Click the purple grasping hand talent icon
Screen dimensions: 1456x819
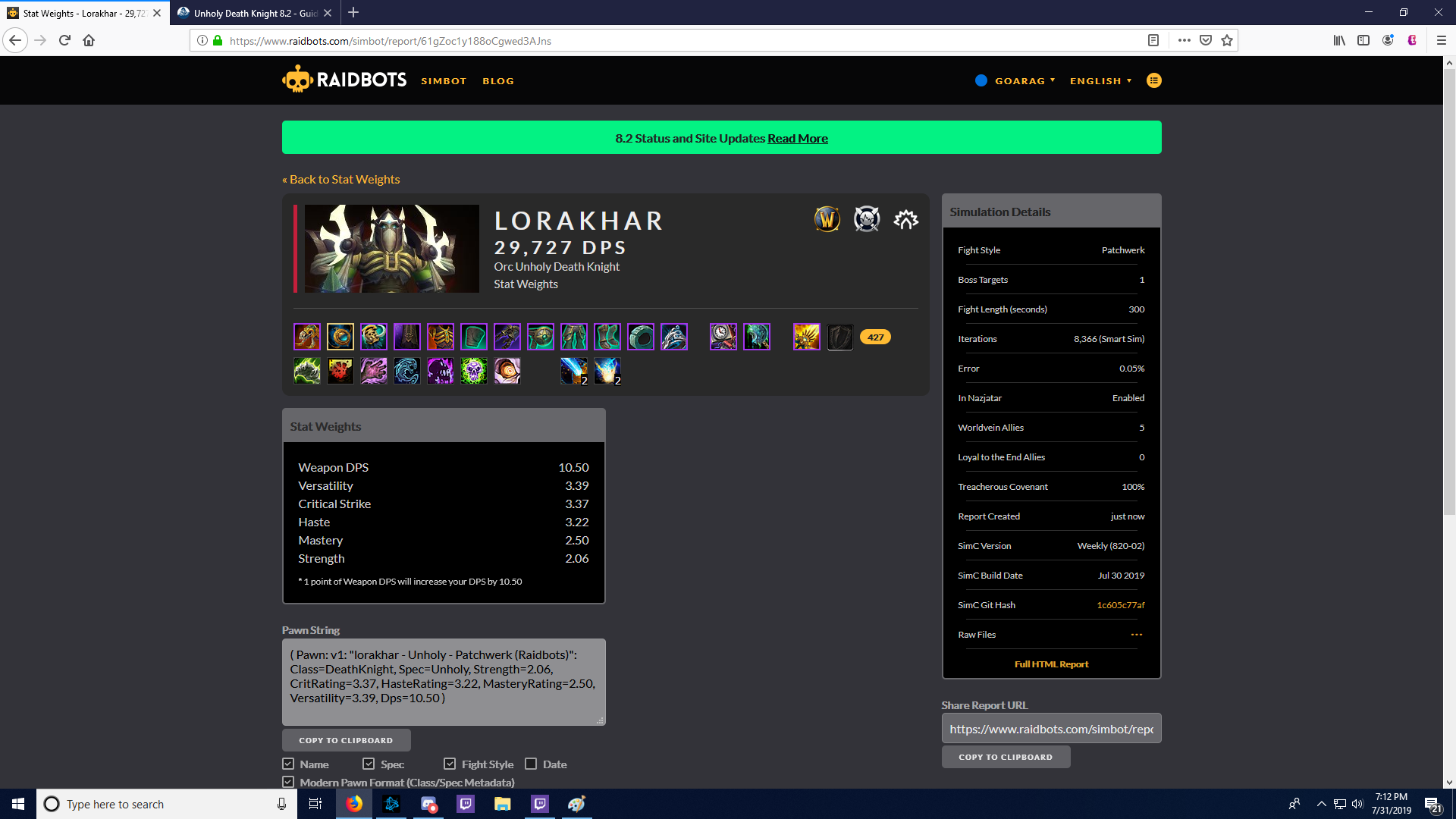[x=374, y=371]
